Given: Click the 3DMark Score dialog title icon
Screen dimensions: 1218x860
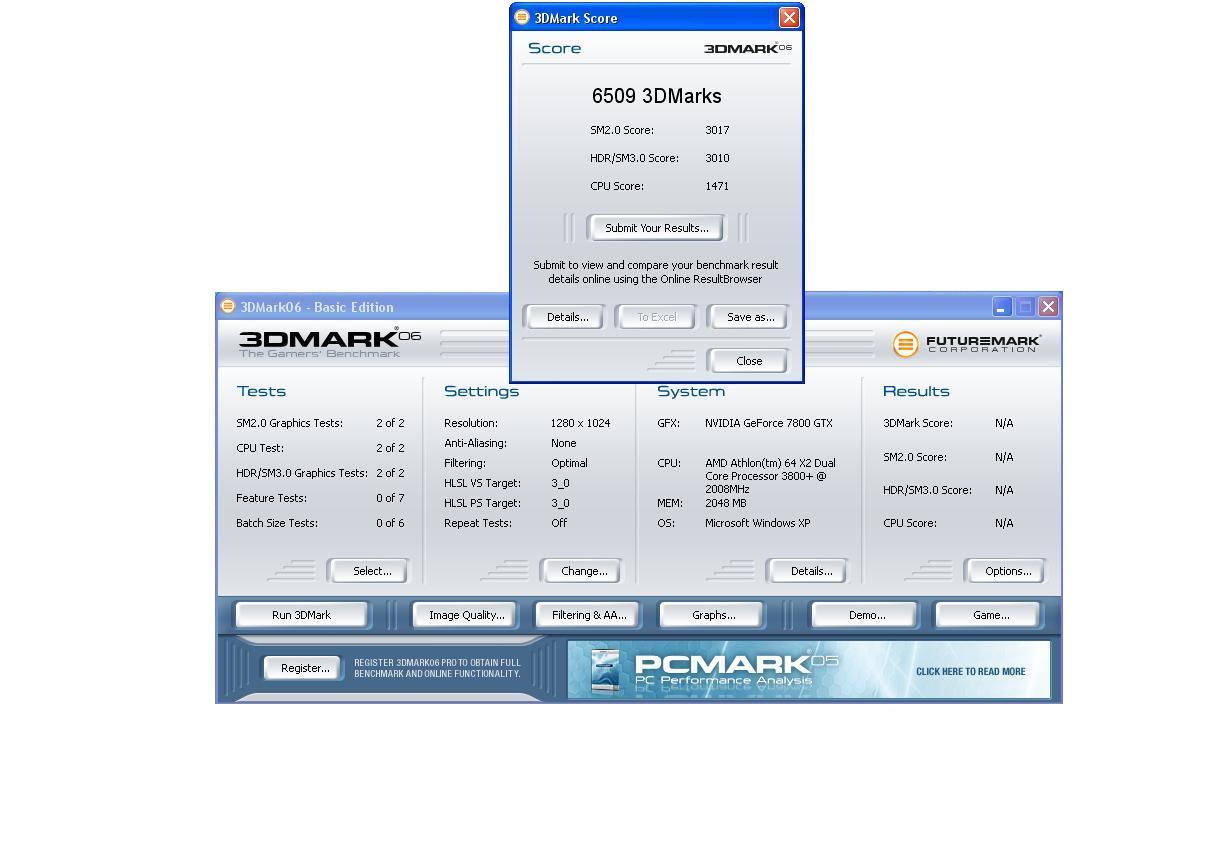Looking at the screenshot, I should pos(521,17).
